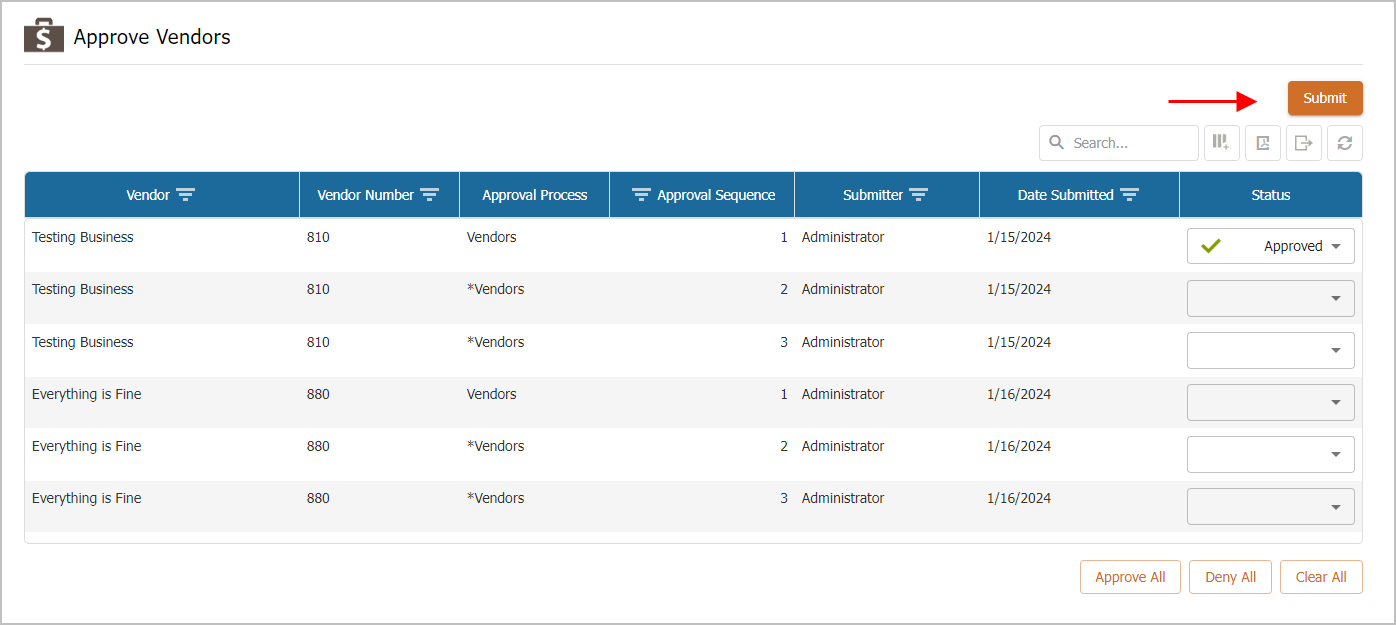Screen dimensions: 1396x625
Task: Click the Date Submitted filter icon
Action: [x=1129, y=195]
